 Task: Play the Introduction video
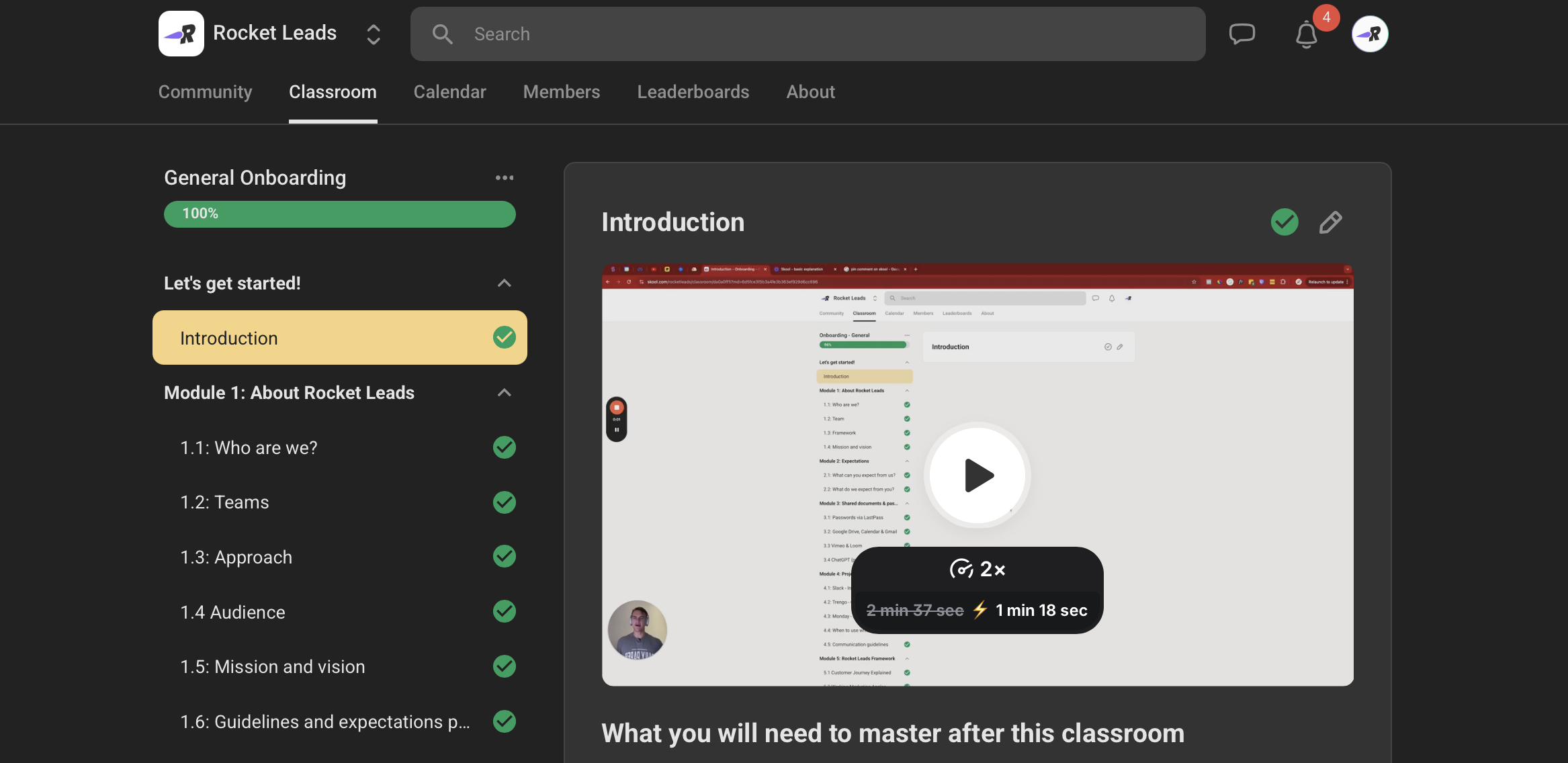point(977,476)
